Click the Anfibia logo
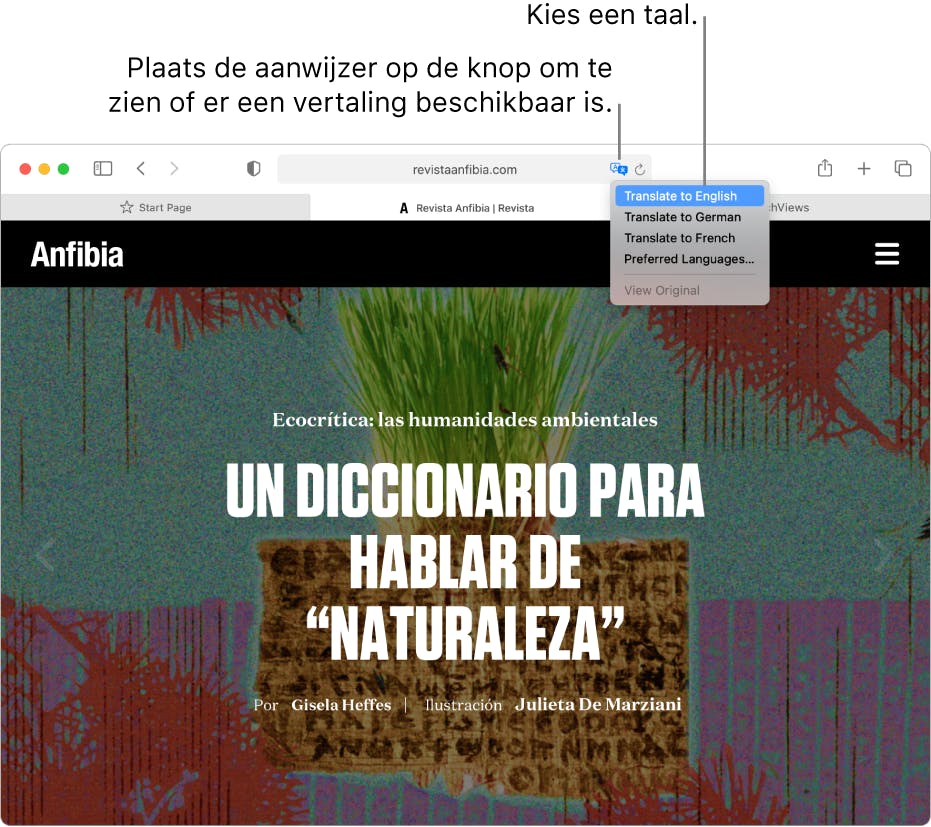931x827 pixels. [x=77, y=255]
